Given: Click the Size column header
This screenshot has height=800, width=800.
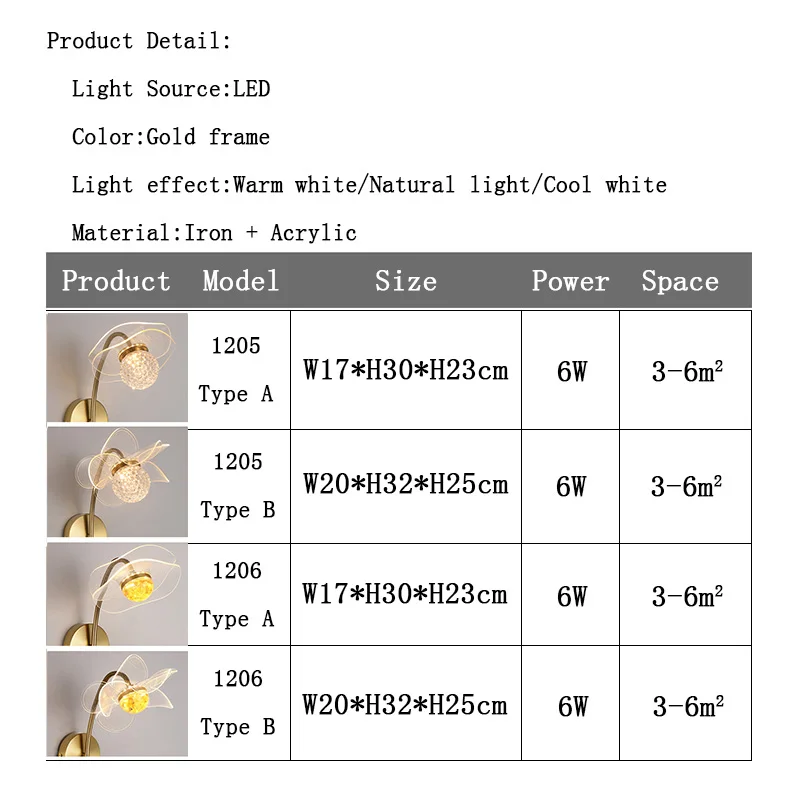Looking at the screenshot, I should pos(405,281).
